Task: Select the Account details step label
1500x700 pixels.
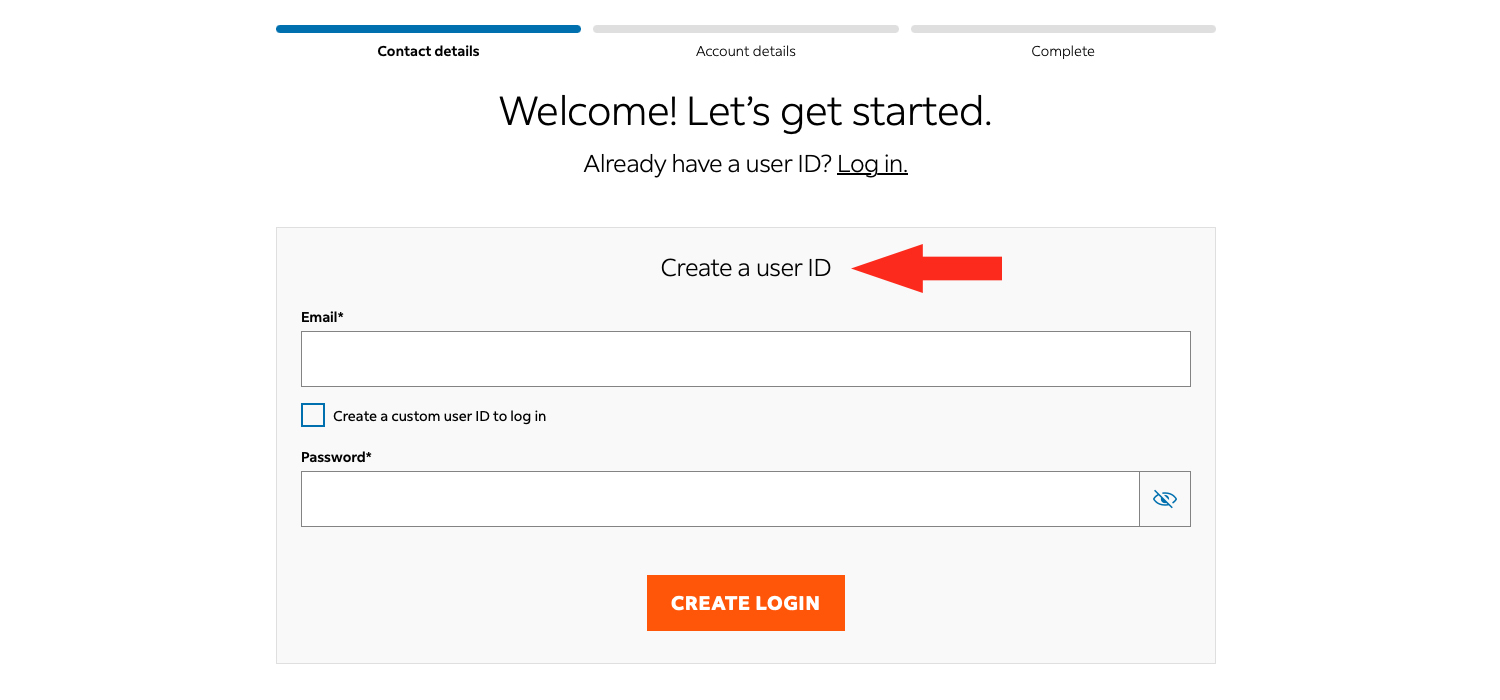Action: 745,51
